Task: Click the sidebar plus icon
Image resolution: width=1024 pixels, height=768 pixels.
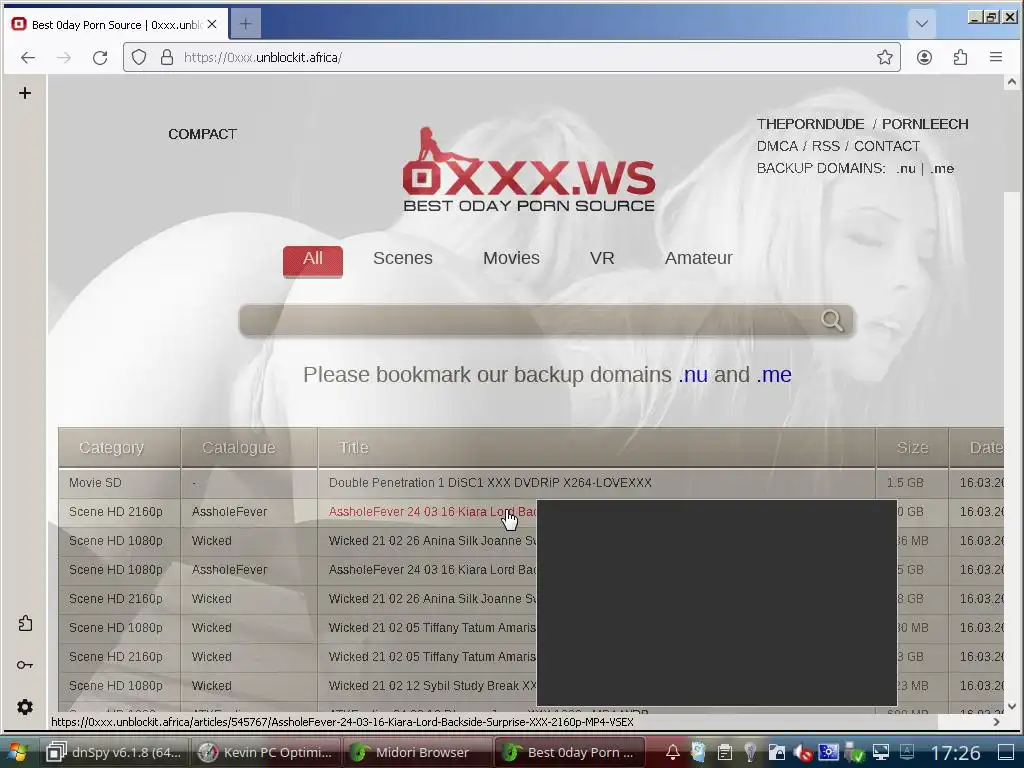Action: (25, 93)
